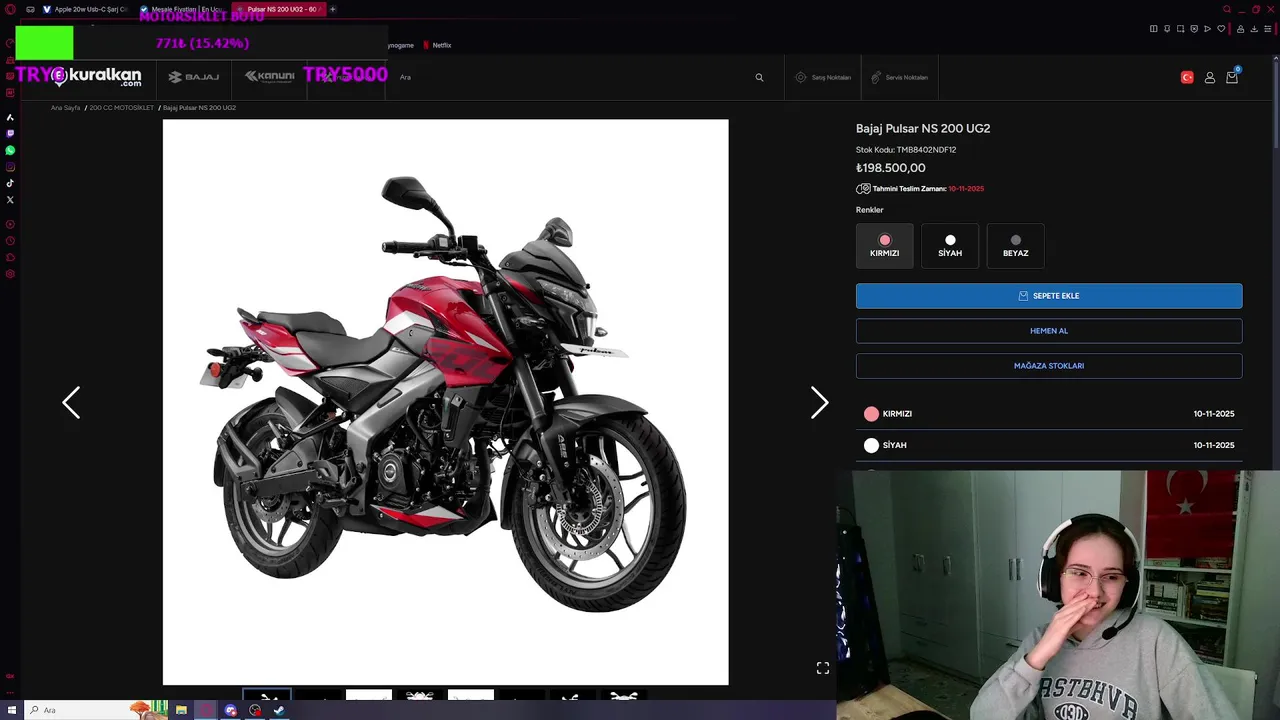Viewport: 1280px width, 720px height.
Task: Click browser ad-blocker shield icon
Action: 1194,29
